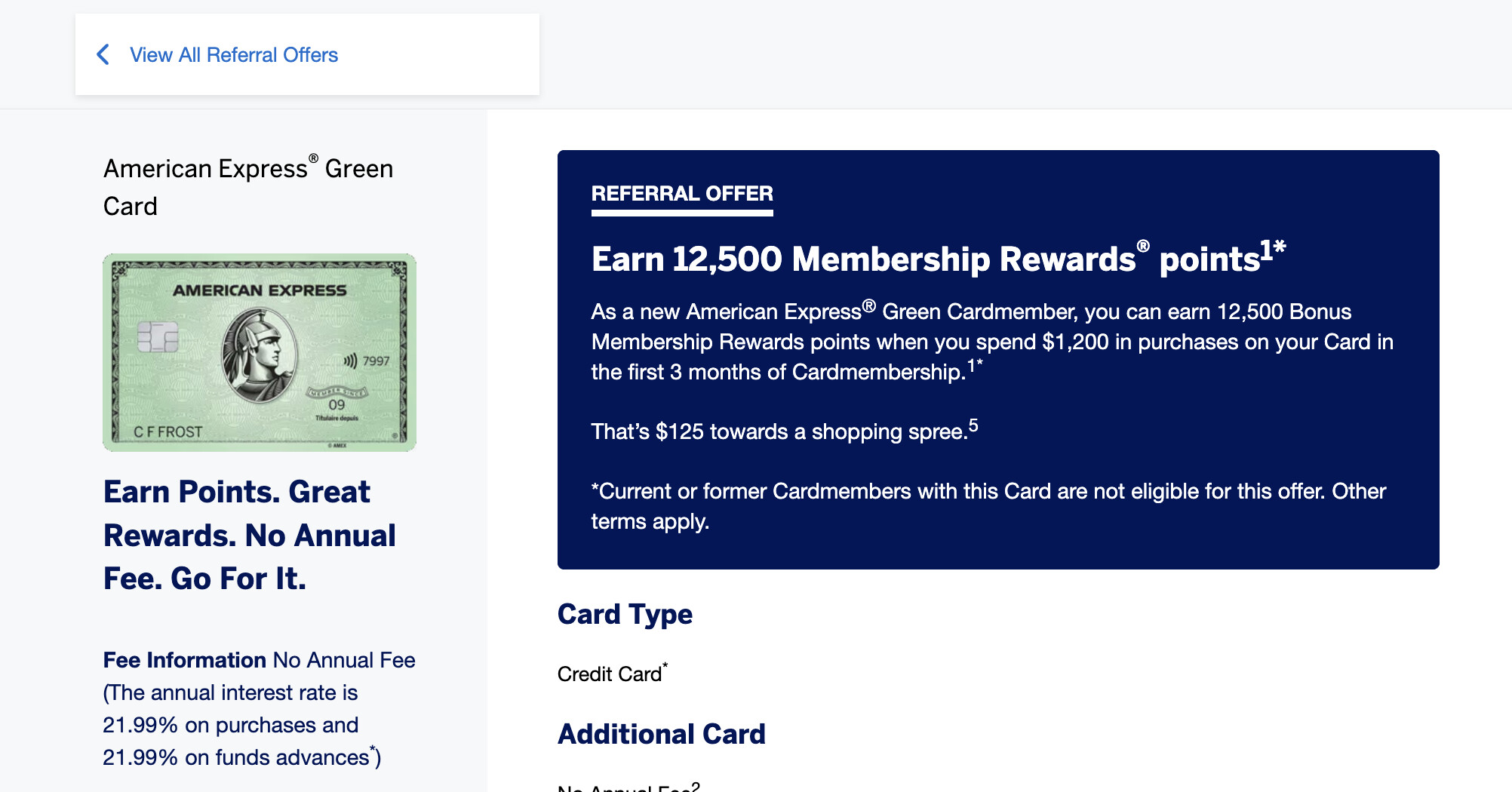Select the REFERRAL OFFER tab label
Viewport: 1512px width, 792px height.
(682, 194)
